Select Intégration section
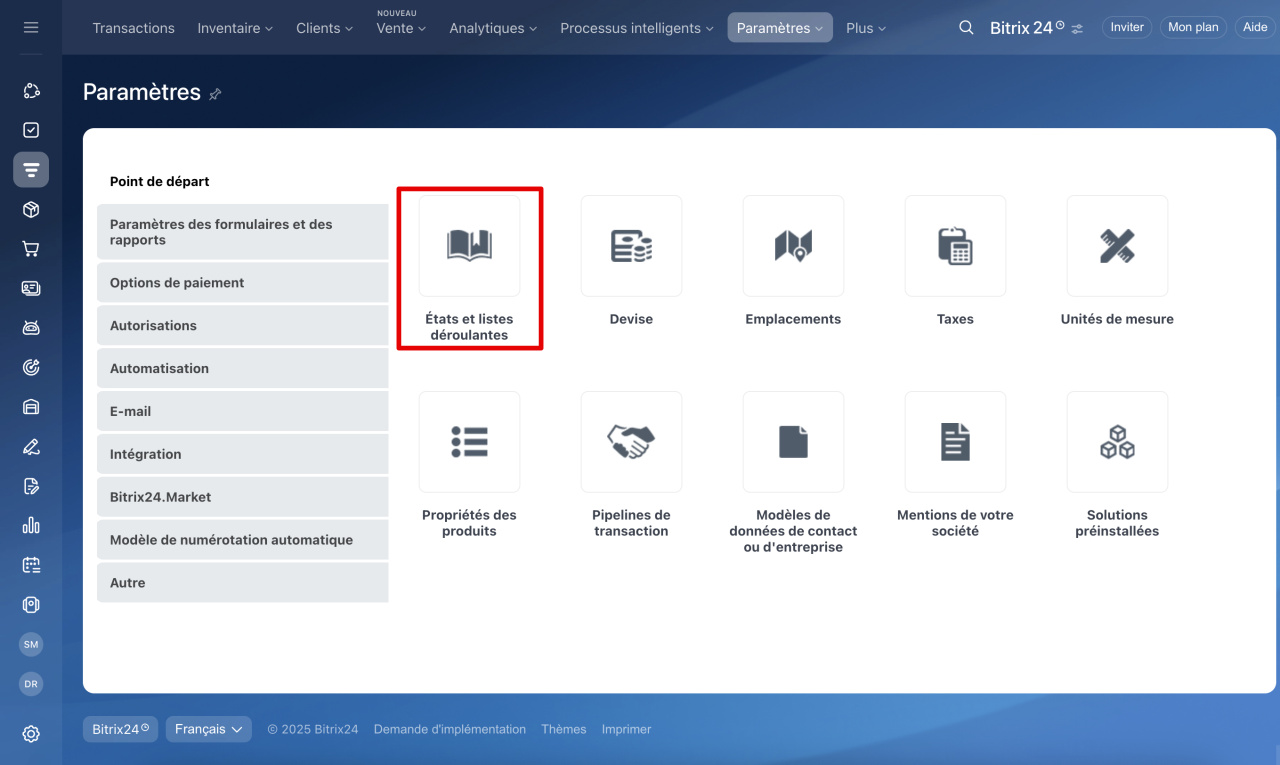 (x=243, y=454)
